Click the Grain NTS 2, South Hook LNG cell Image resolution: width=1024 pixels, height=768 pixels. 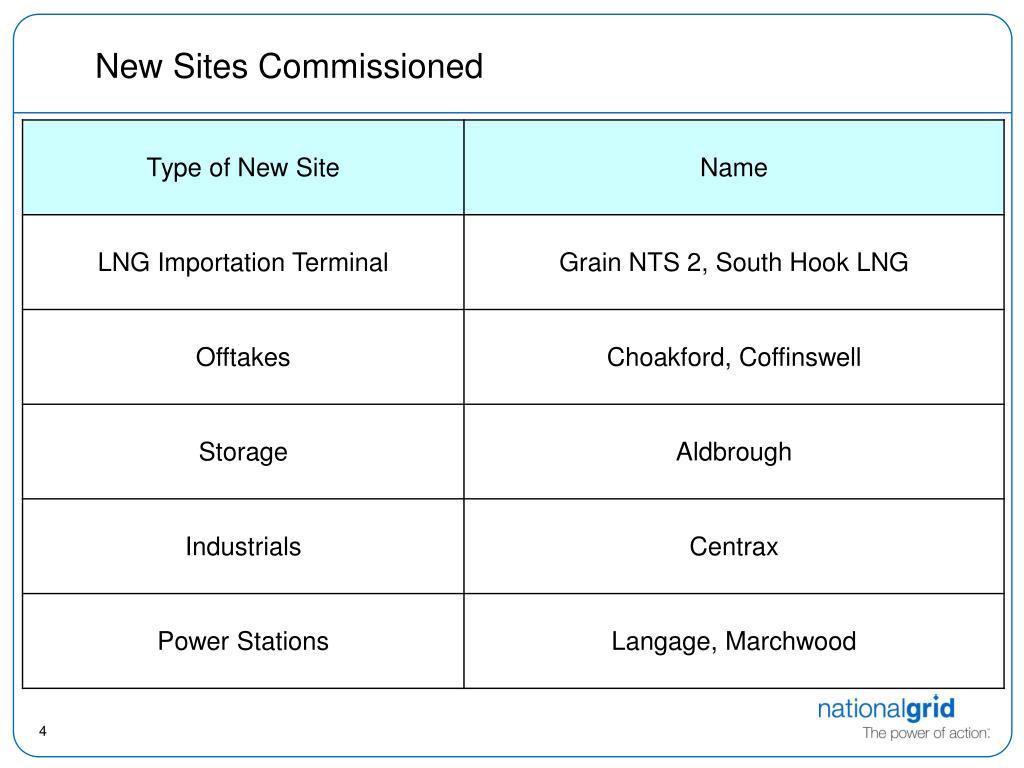pyautogui.click(x=733, y=263)
